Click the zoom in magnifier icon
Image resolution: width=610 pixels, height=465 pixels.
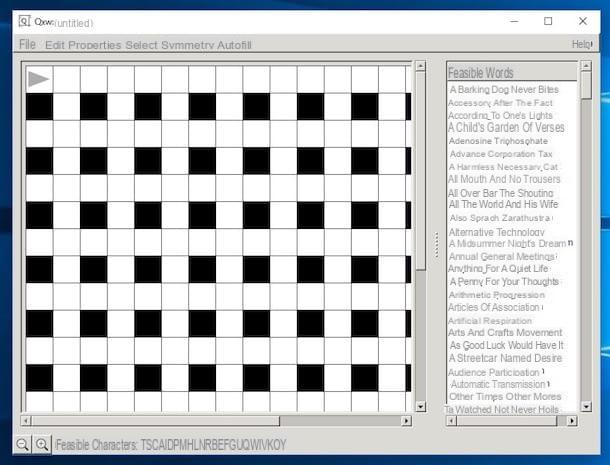(x=42, y=444)
